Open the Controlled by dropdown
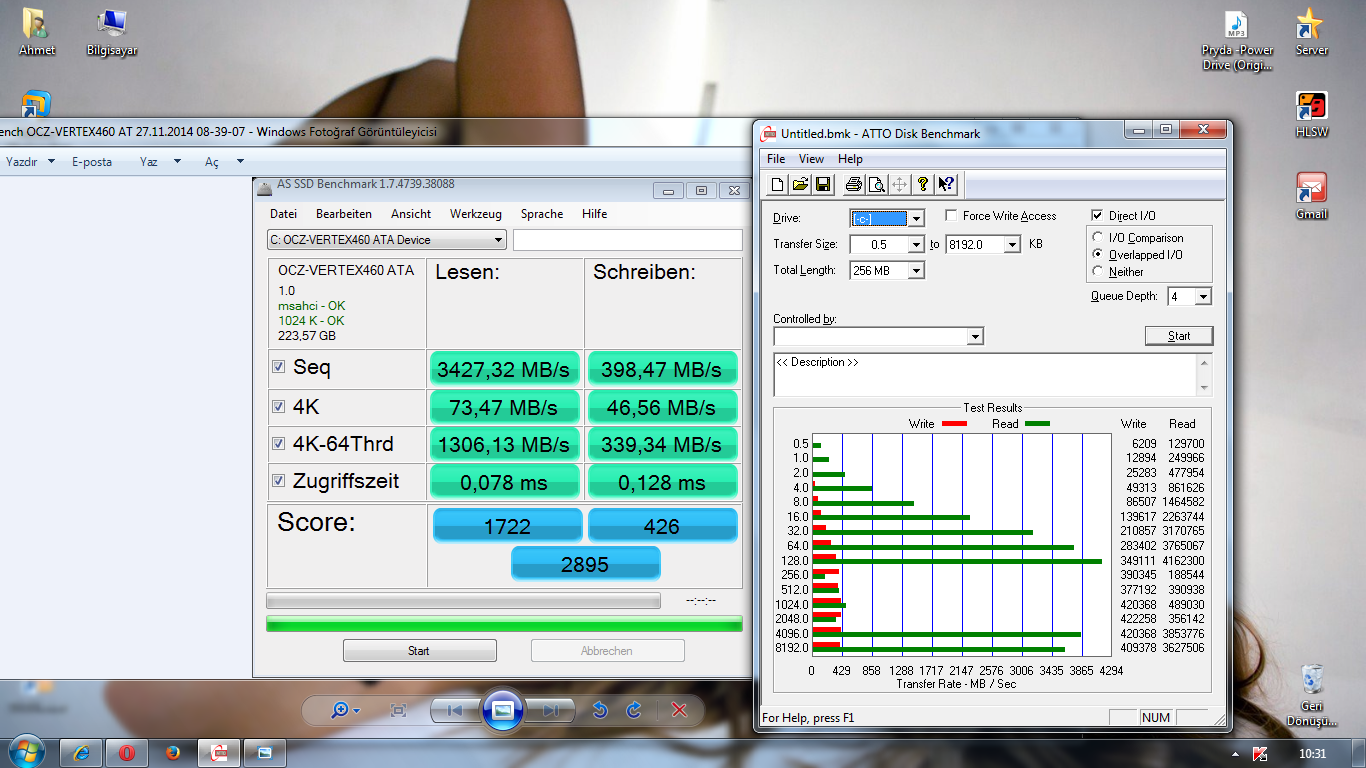Screen dimensions: 1366x768 click(x=975, y=337)
